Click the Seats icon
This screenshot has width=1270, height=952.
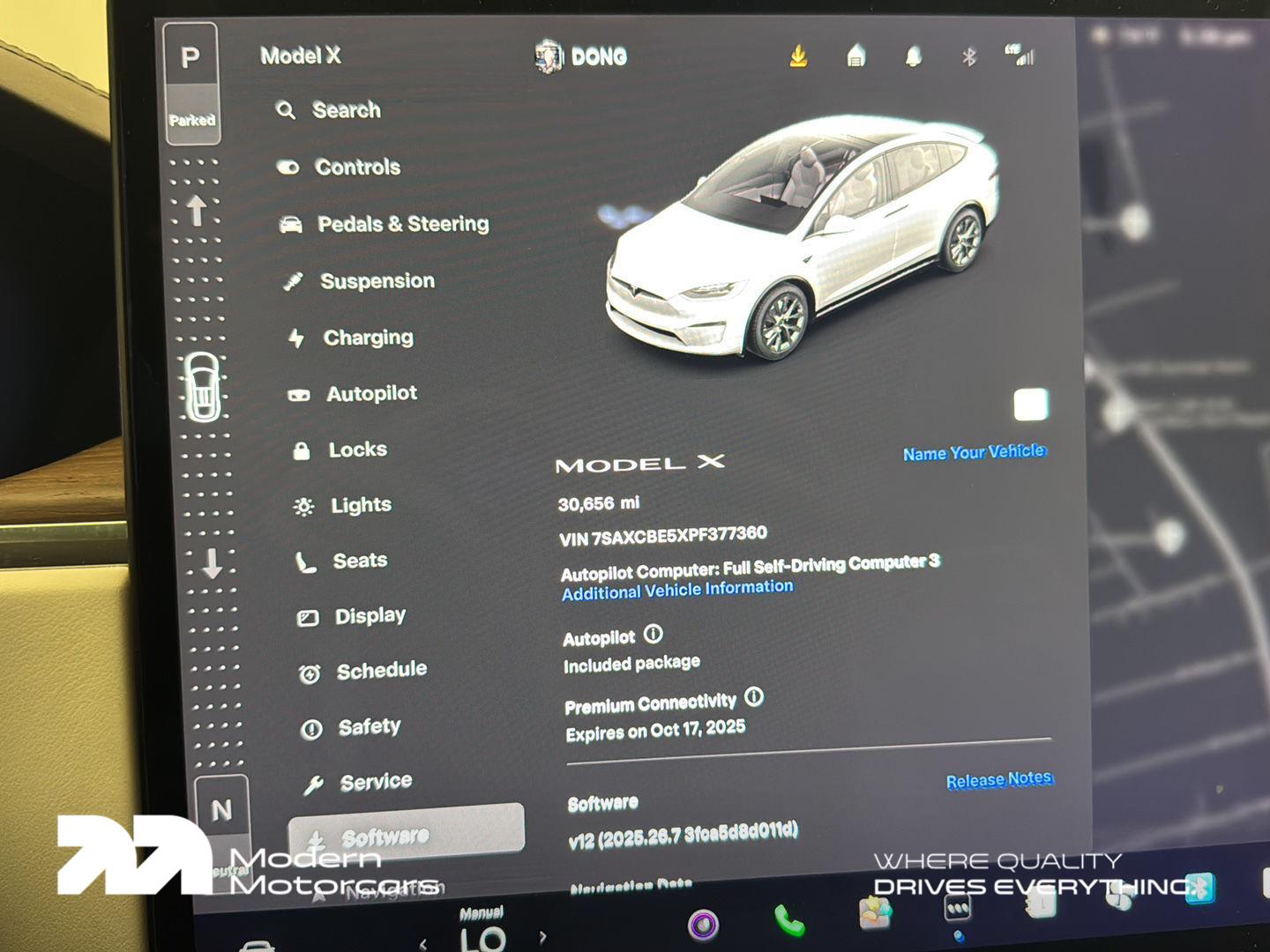(x=305, y=562)
